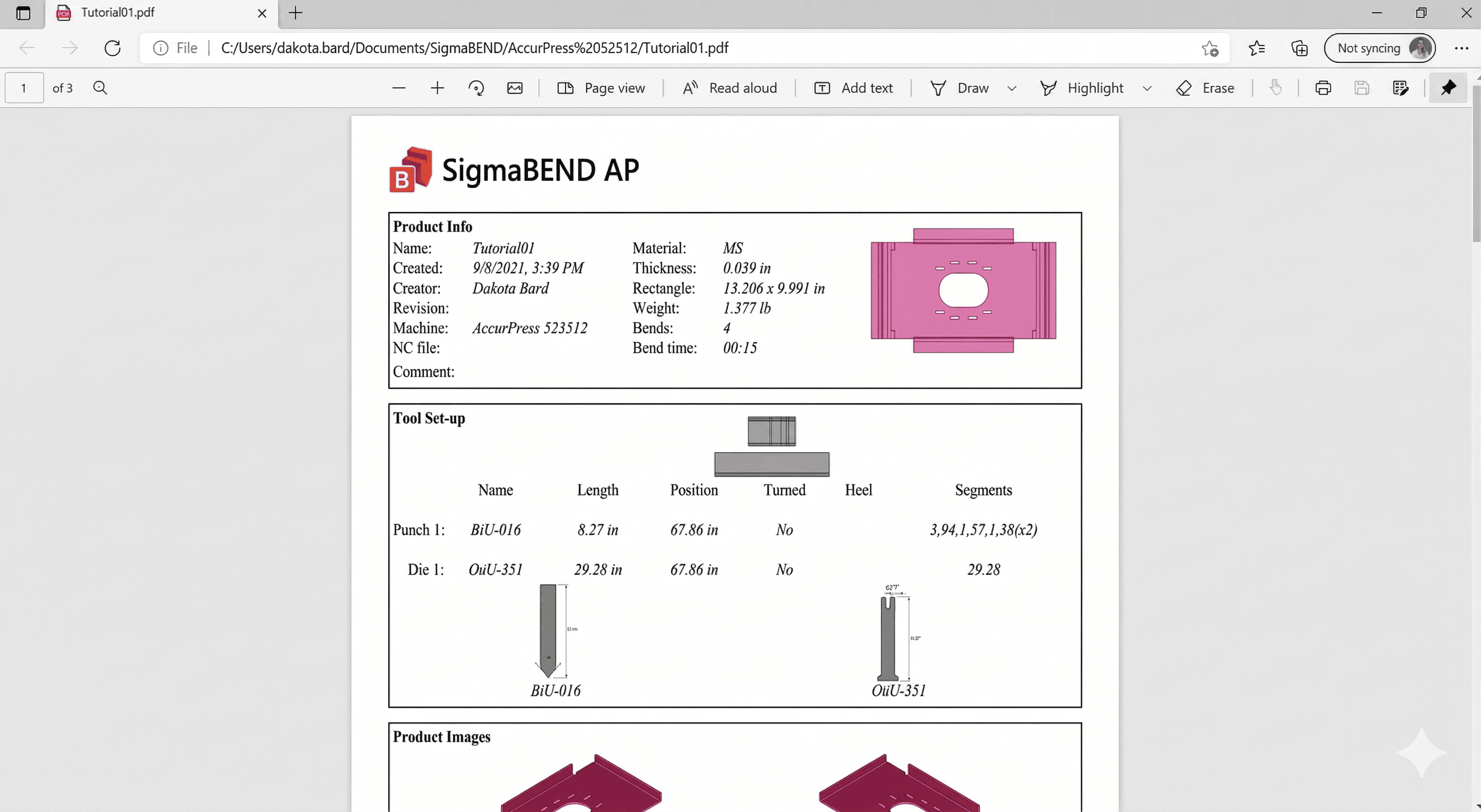Refresh the current page
1481x812 pixels.
pyautogui.click(x=113, y=48)
